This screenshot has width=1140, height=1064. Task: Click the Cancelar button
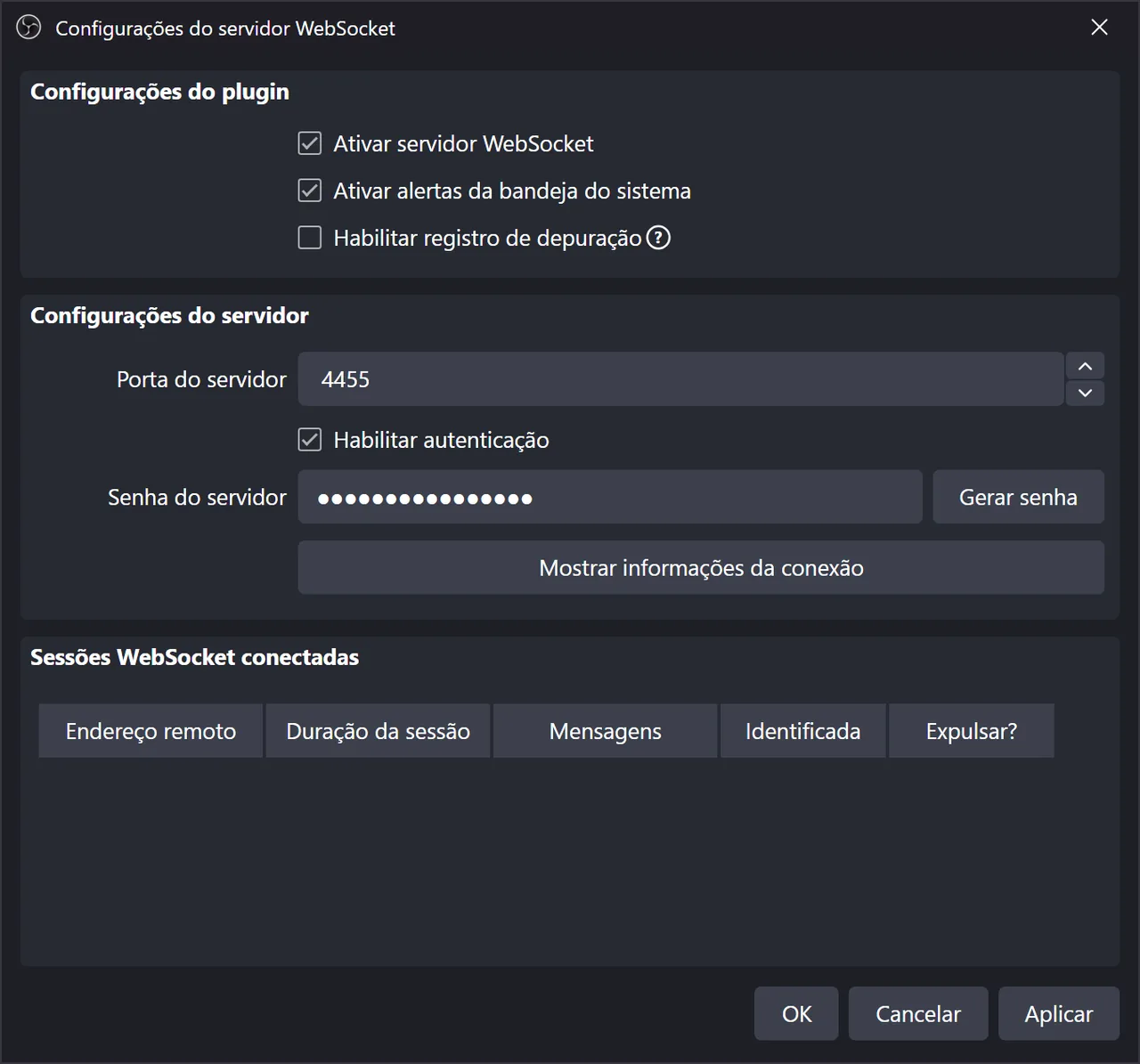pos(918,1013)
